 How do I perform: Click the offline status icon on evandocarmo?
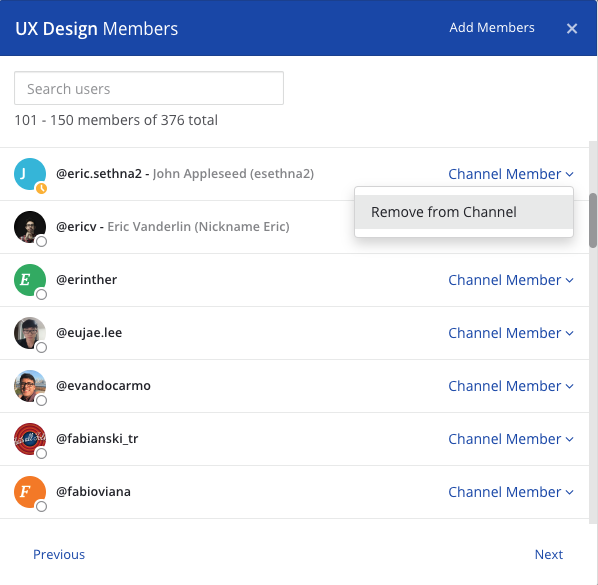pos(41,400)
